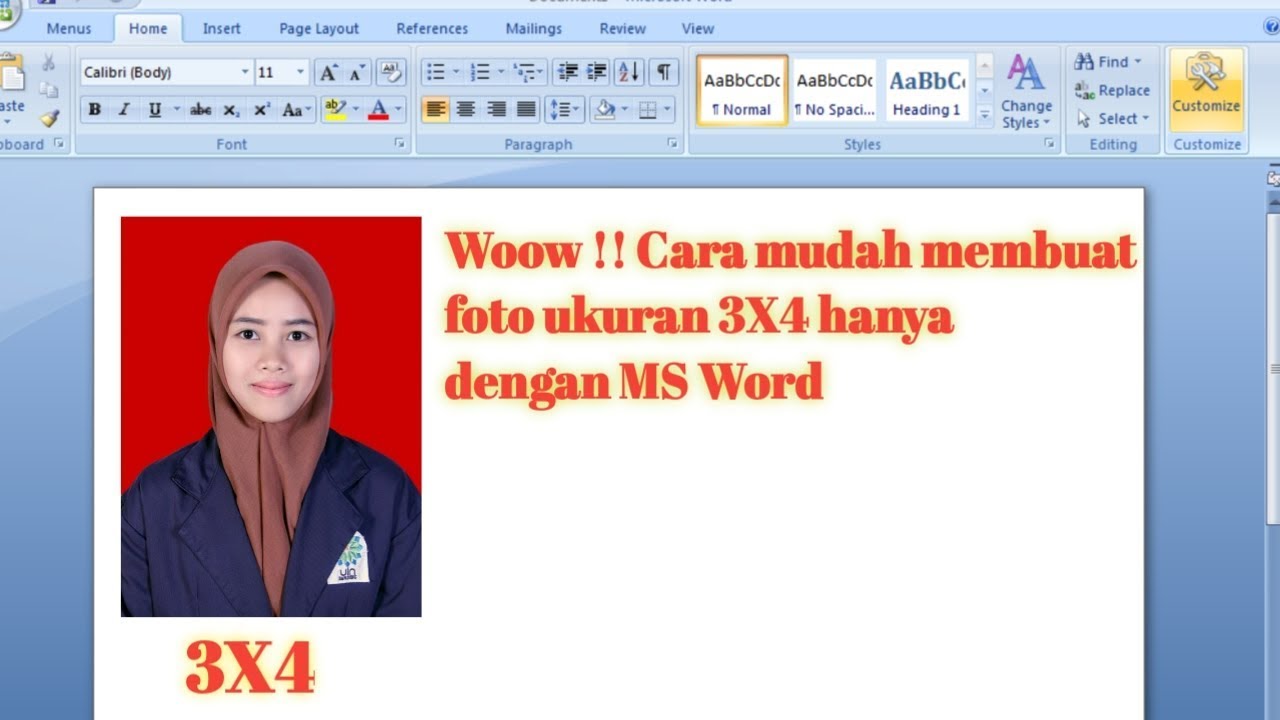The width and height of the screenshot is (1280, 720).
Task: Toggle Bold formatting
Action: (x=95, y=110)
